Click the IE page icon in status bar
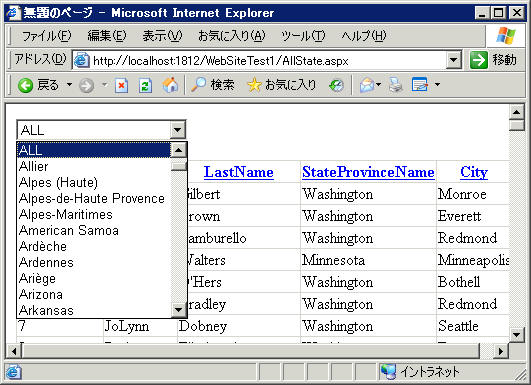531x385 pixels. 13,372
